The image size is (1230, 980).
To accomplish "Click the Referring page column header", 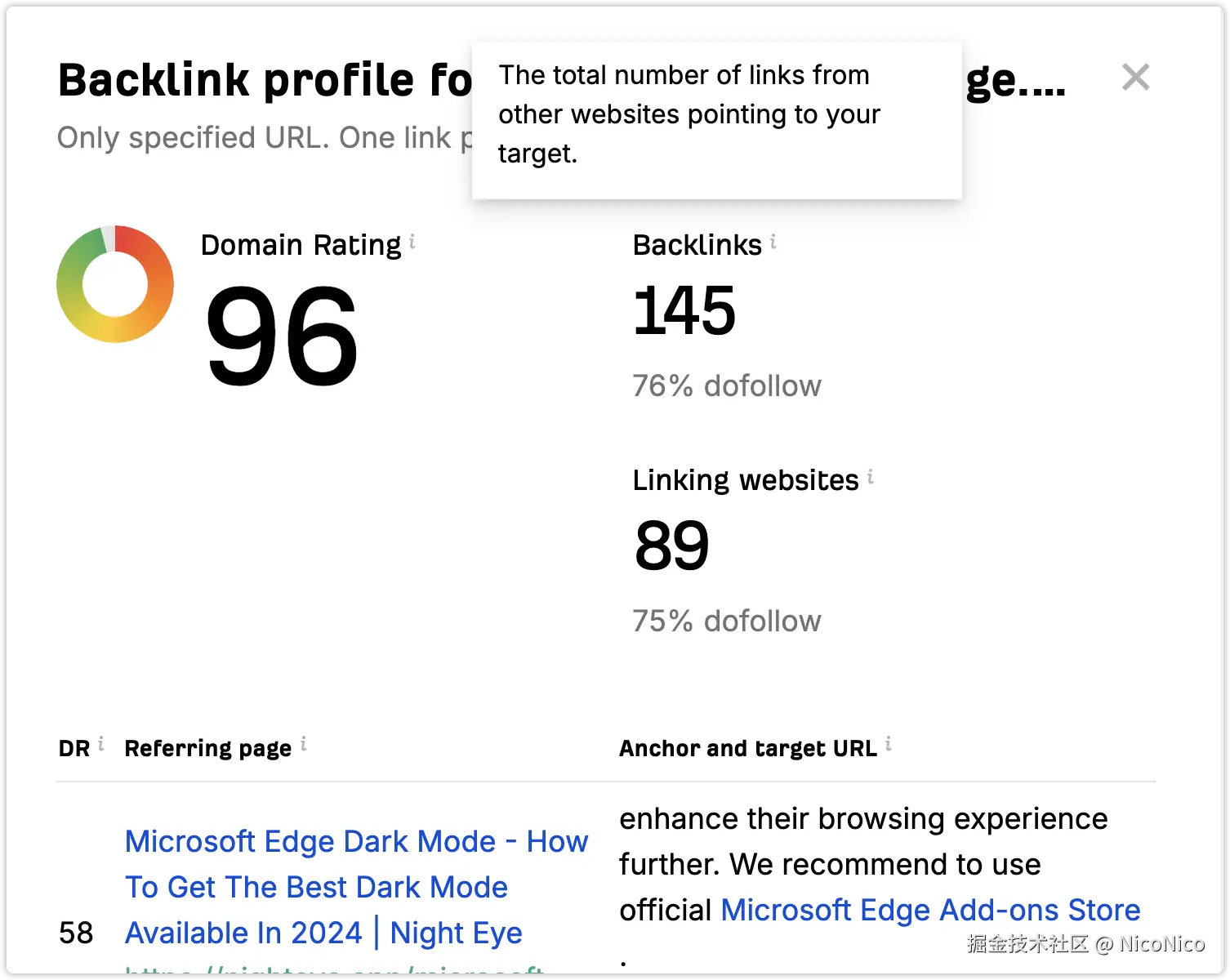I will (207, 749).
